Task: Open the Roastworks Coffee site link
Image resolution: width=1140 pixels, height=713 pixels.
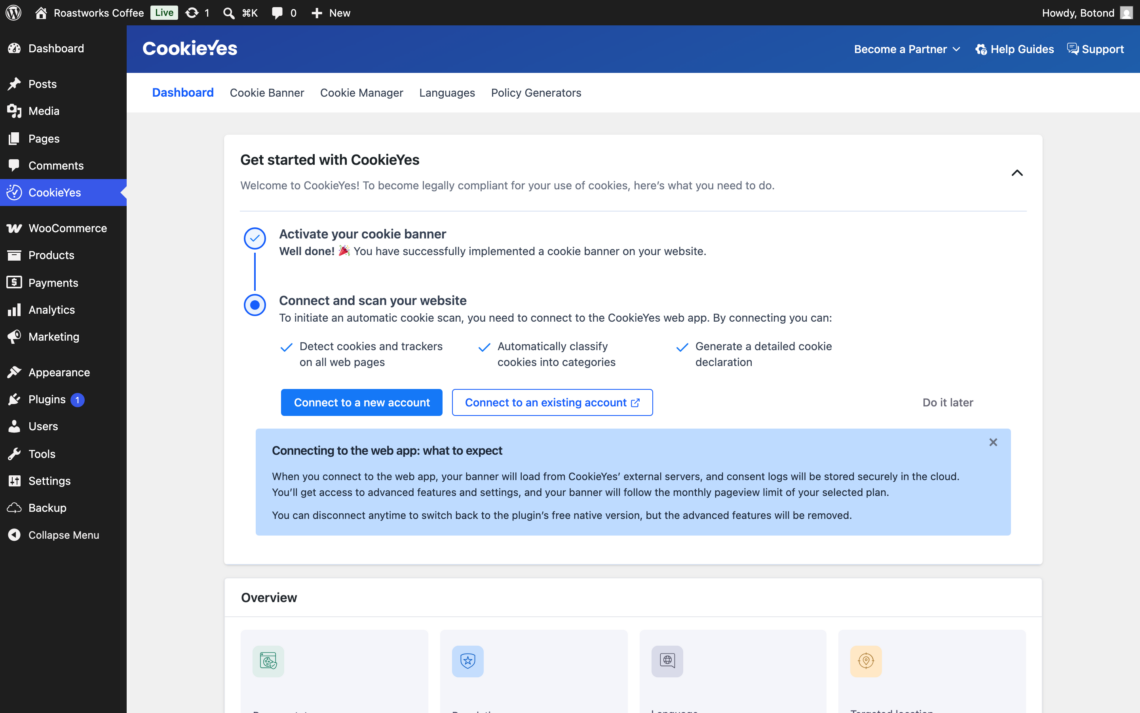Action: pyautogui.click(x=89, y=12)
